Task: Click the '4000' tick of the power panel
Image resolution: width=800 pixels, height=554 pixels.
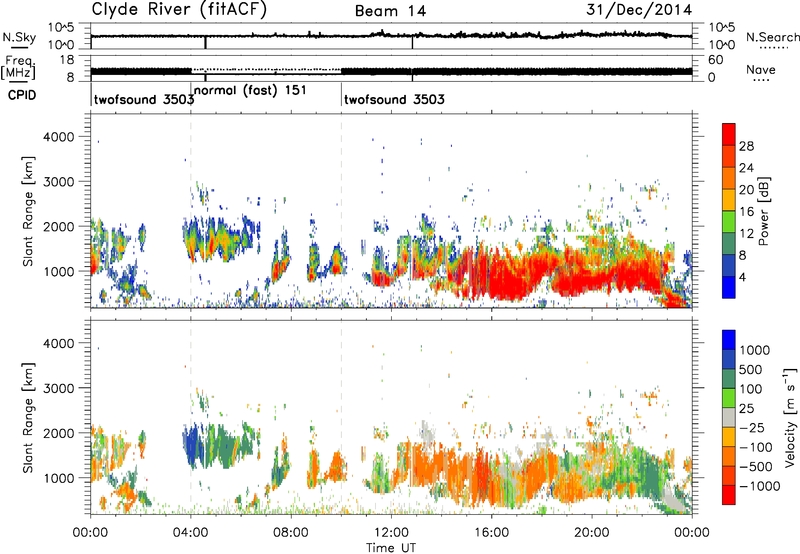Action: tap(58, 137)
